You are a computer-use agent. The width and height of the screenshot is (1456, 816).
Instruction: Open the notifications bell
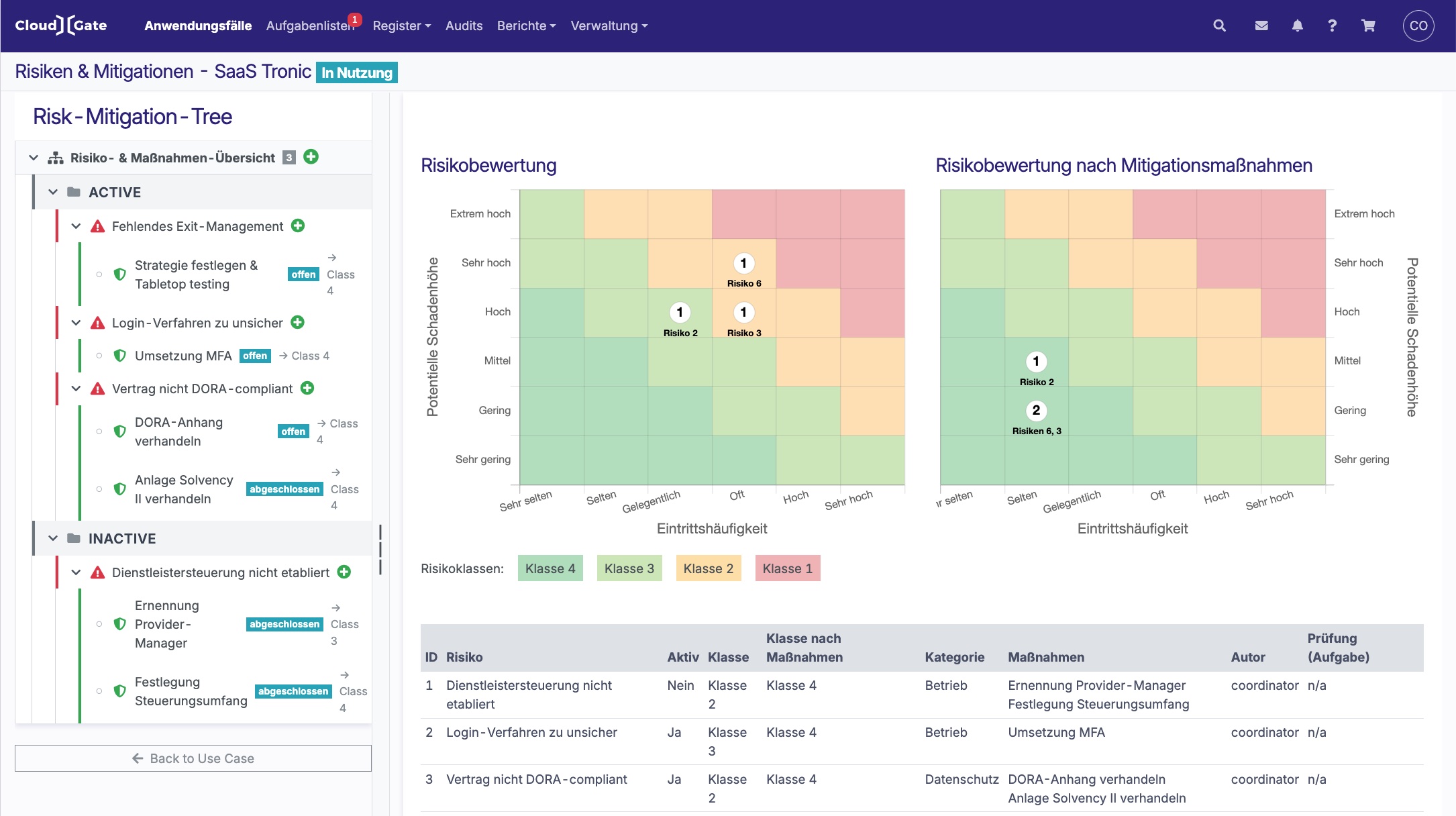tap(1297, 25)
